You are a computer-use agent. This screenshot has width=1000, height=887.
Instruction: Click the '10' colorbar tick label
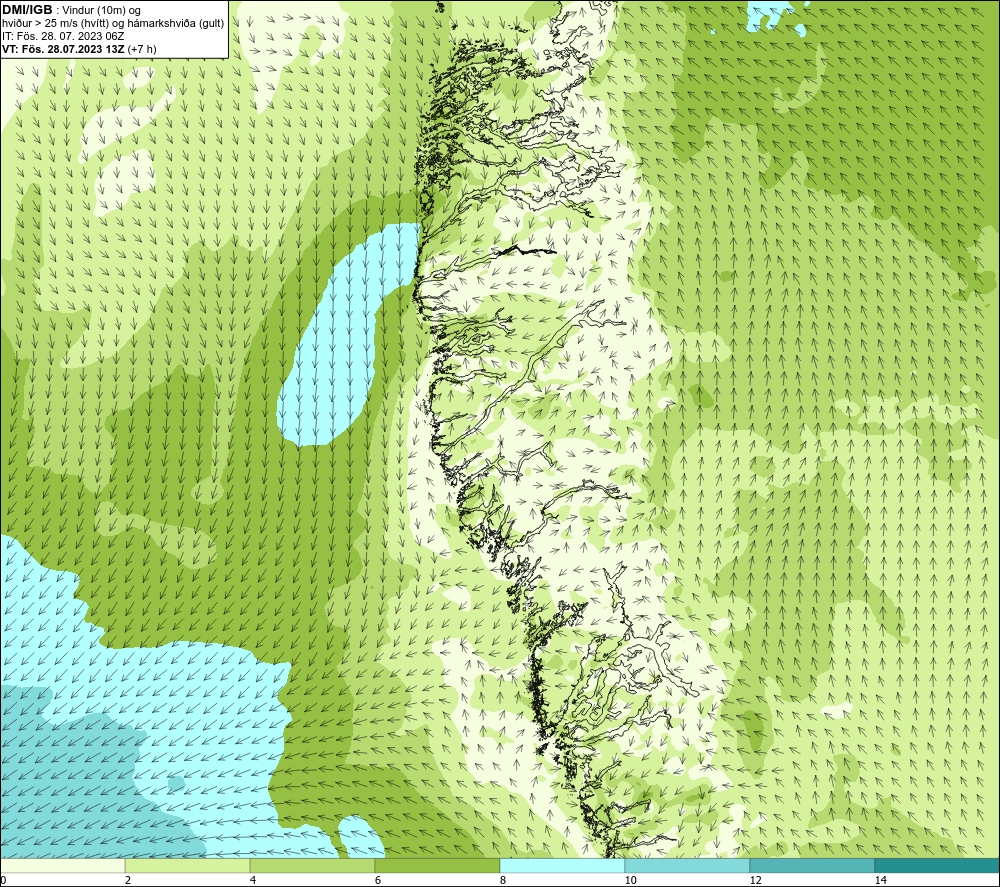(630, 880)
